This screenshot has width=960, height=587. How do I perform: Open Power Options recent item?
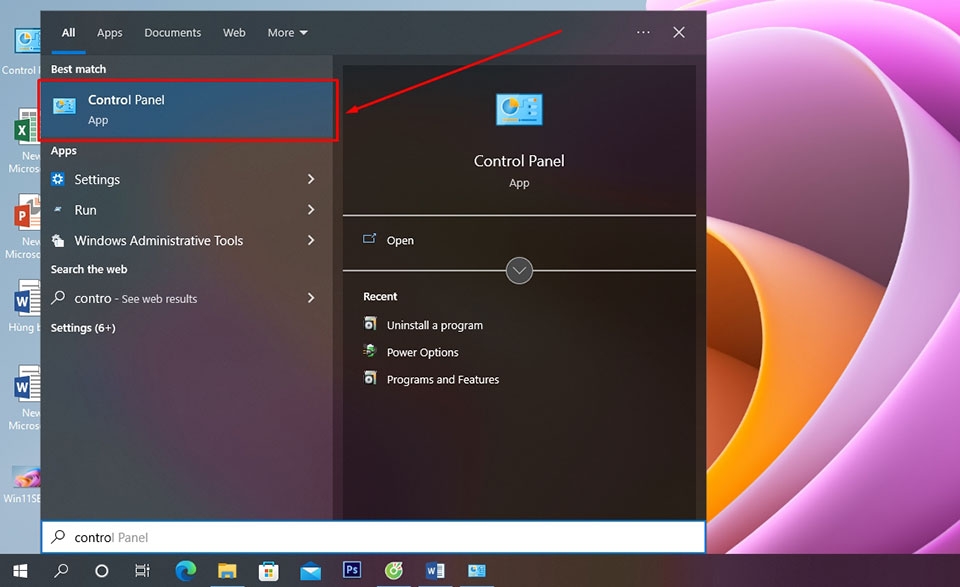tap(422, 352)
